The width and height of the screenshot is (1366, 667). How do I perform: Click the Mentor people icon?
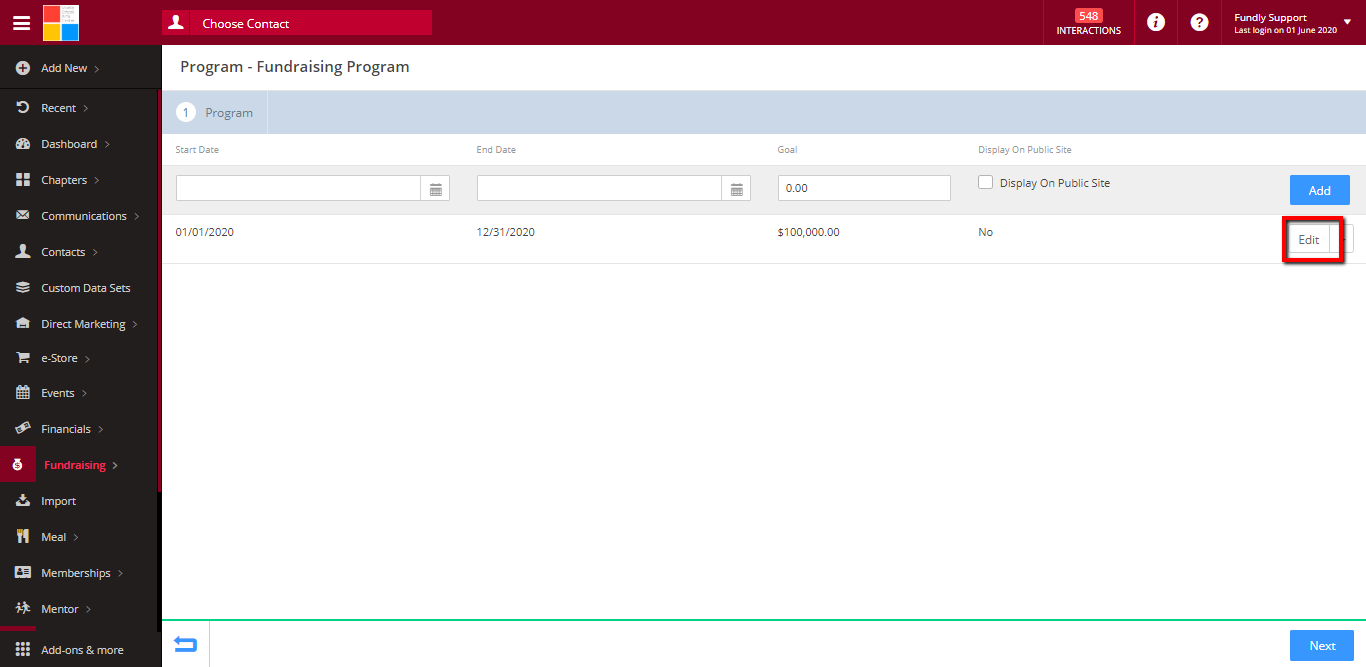(x=23, y=608)
